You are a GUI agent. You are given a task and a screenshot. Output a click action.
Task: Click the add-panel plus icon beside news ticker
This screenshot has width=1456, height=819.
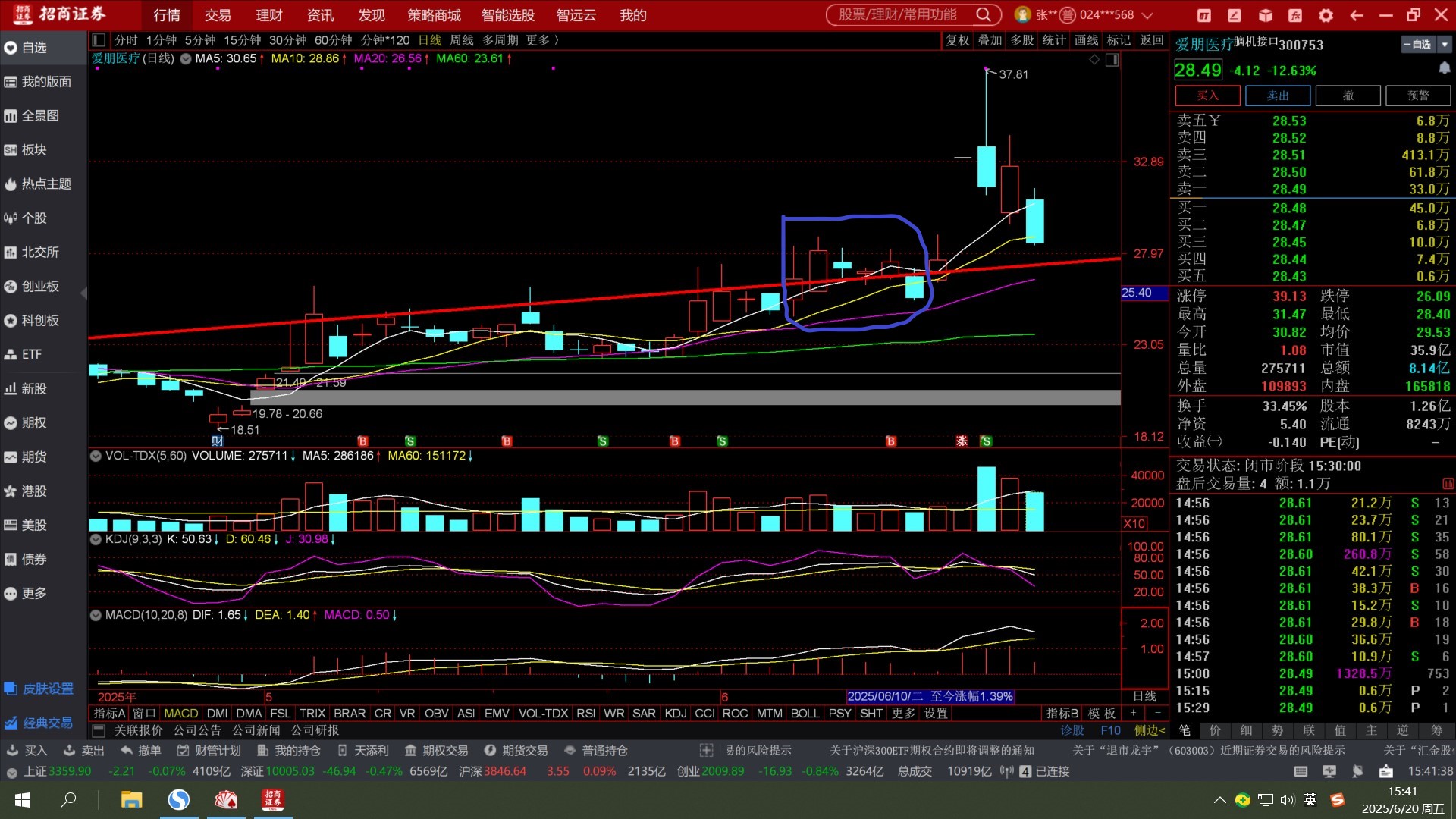[x=706, y=750]
